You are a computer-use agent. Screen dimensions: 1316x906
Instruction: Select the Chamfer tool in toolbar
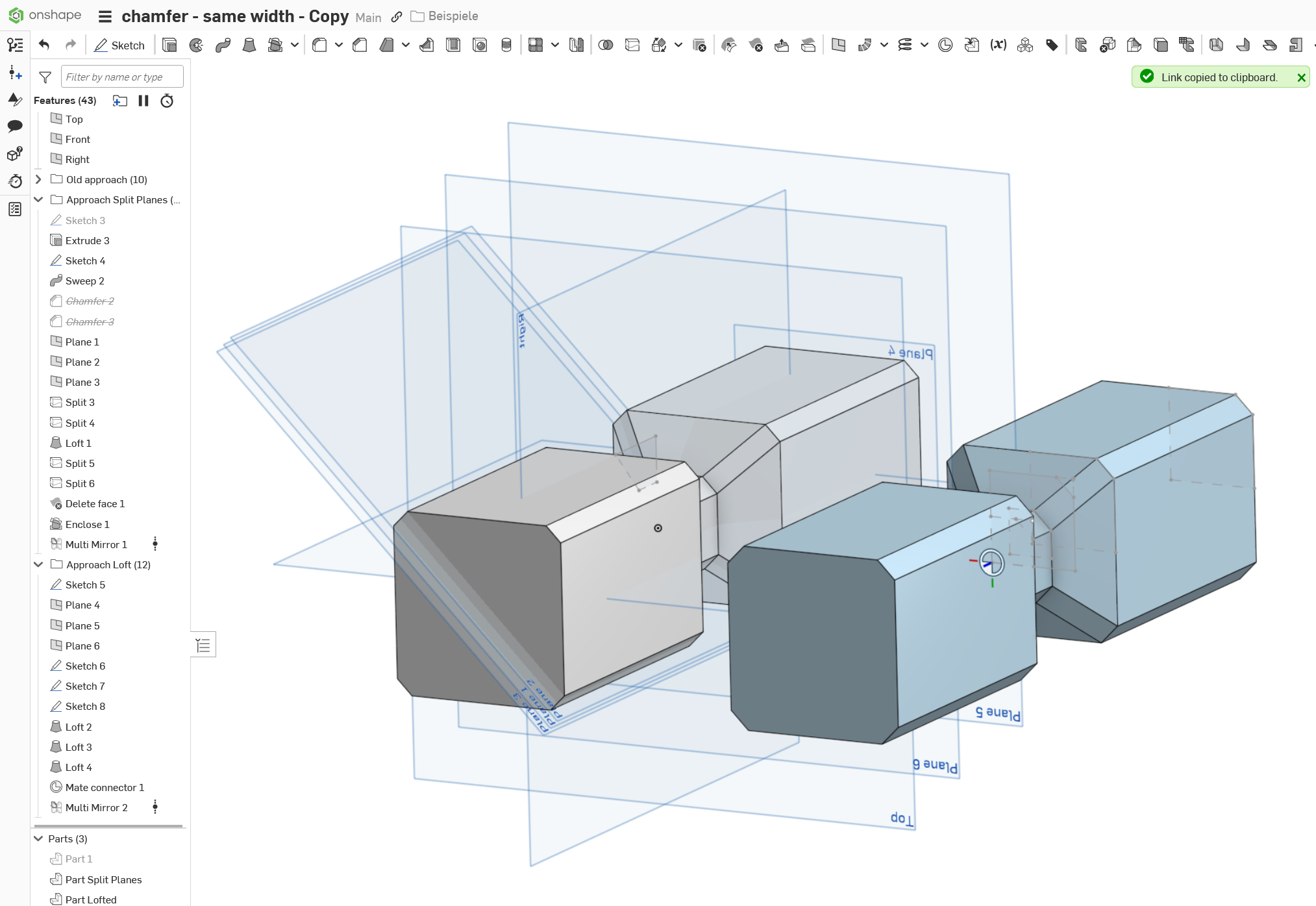(360, 45)
